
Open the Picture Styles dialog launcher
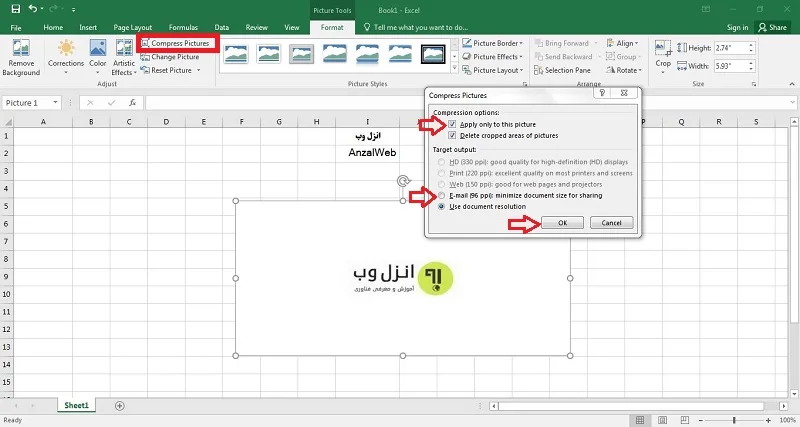524,84
